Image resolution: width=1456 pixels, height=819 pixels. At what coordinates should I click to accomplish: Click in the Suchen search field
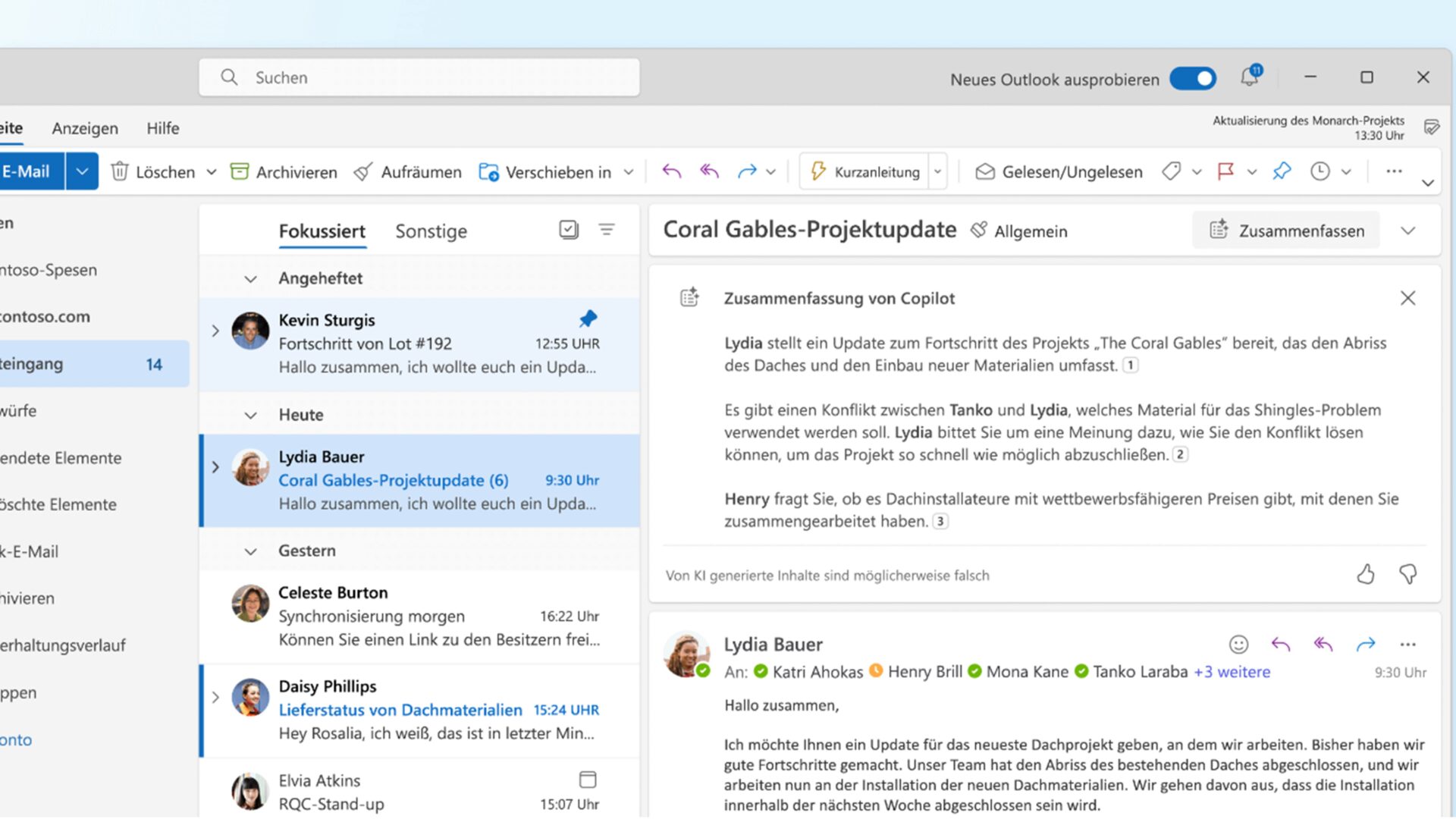pyautogui.click(x=419, y=77)
